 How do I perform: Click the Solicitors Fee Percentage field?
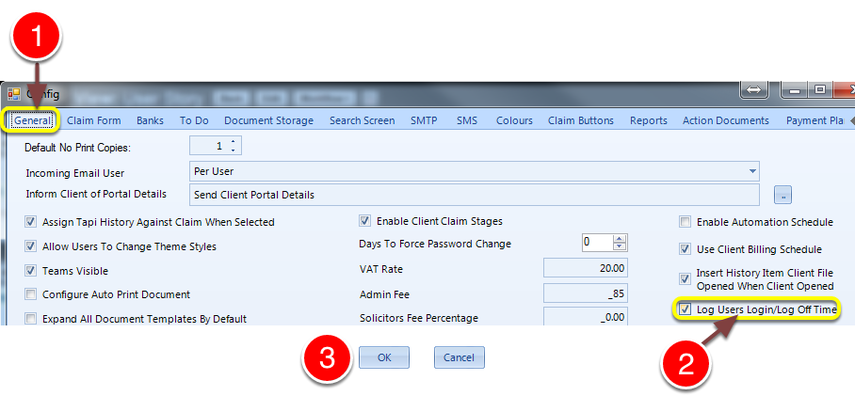(586, 317)
